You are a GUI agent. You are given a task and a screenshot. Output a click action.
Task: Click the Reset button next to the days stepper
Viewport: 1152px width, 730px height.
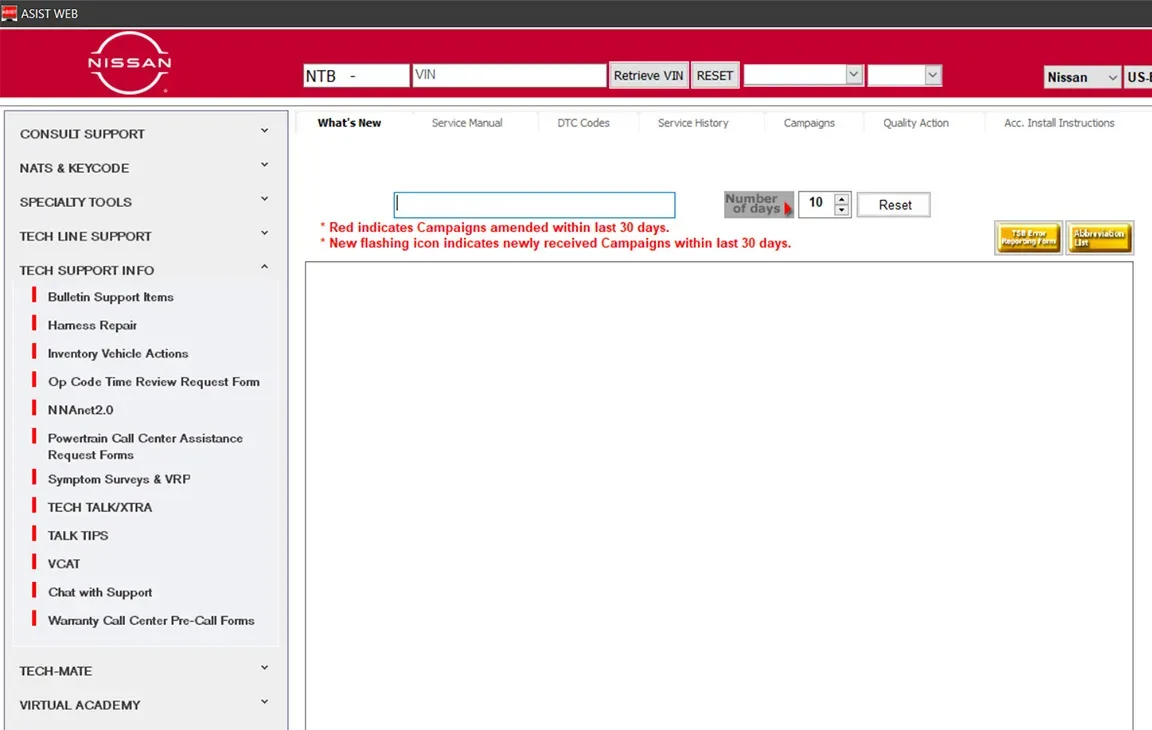[894, 205]
